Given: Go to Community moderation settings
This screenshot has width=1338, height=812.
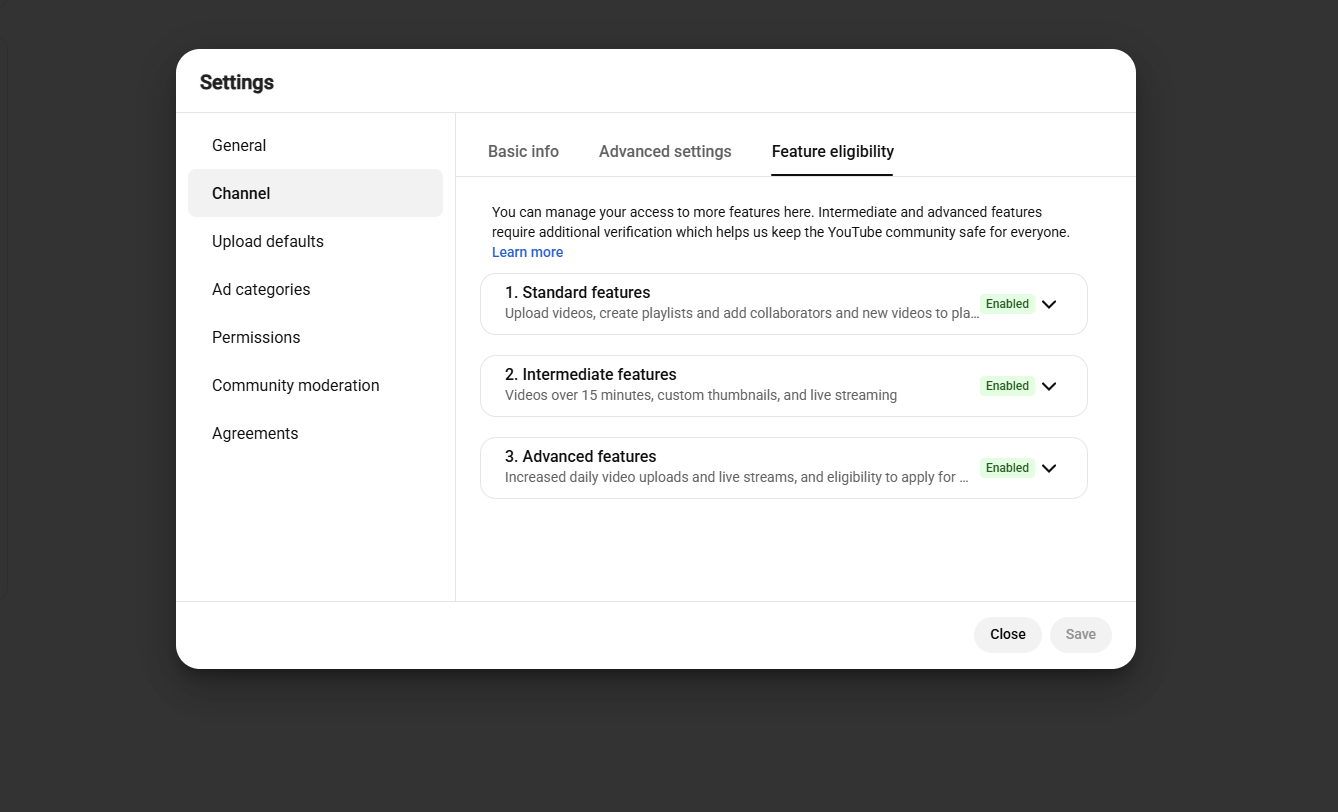Looking at the screenshot, I should 315,385.
